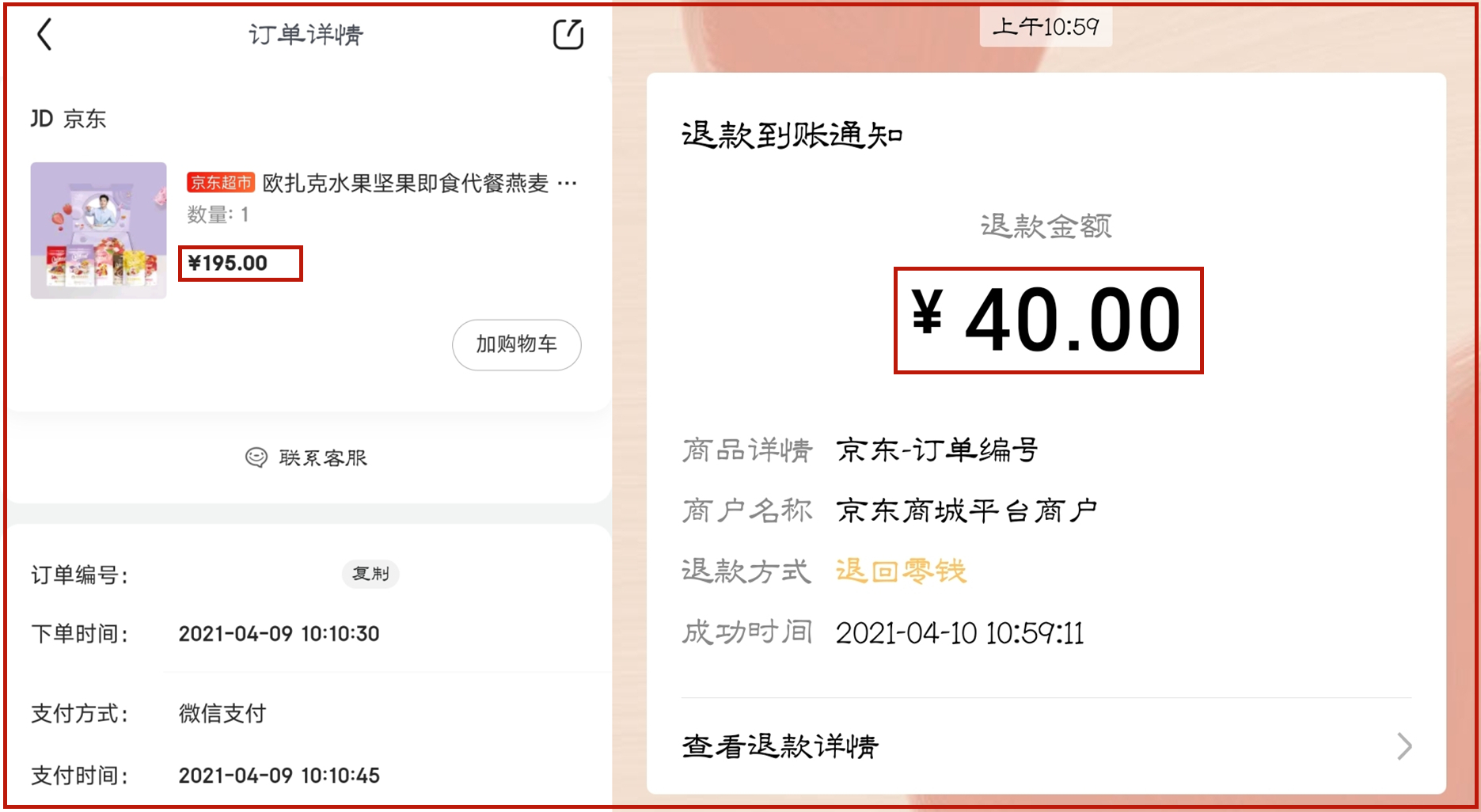Select the ¥195.00 price text

(x=227, y=263)
